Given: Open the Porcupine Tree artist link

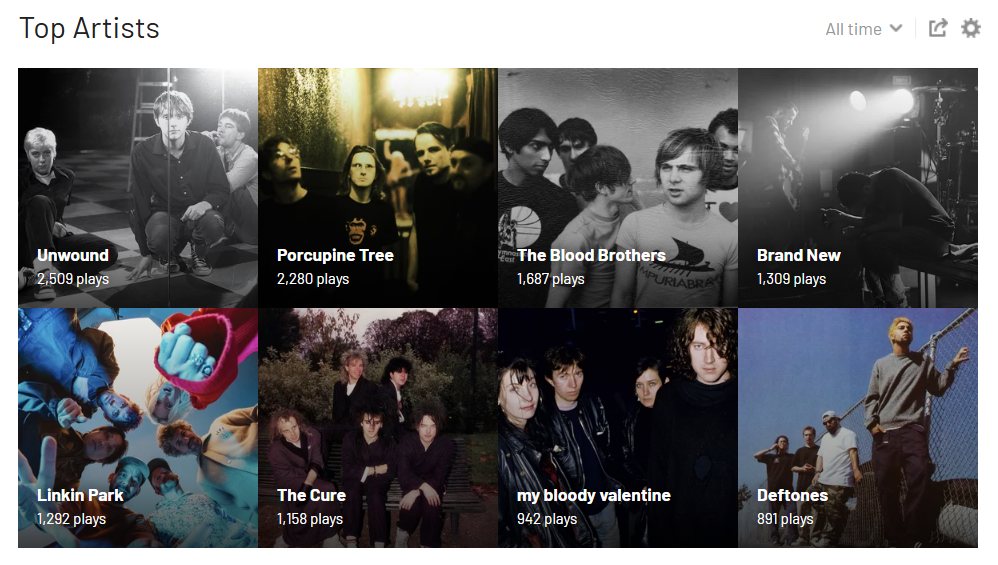Looking at the screenshot, I should pos(335,255).
